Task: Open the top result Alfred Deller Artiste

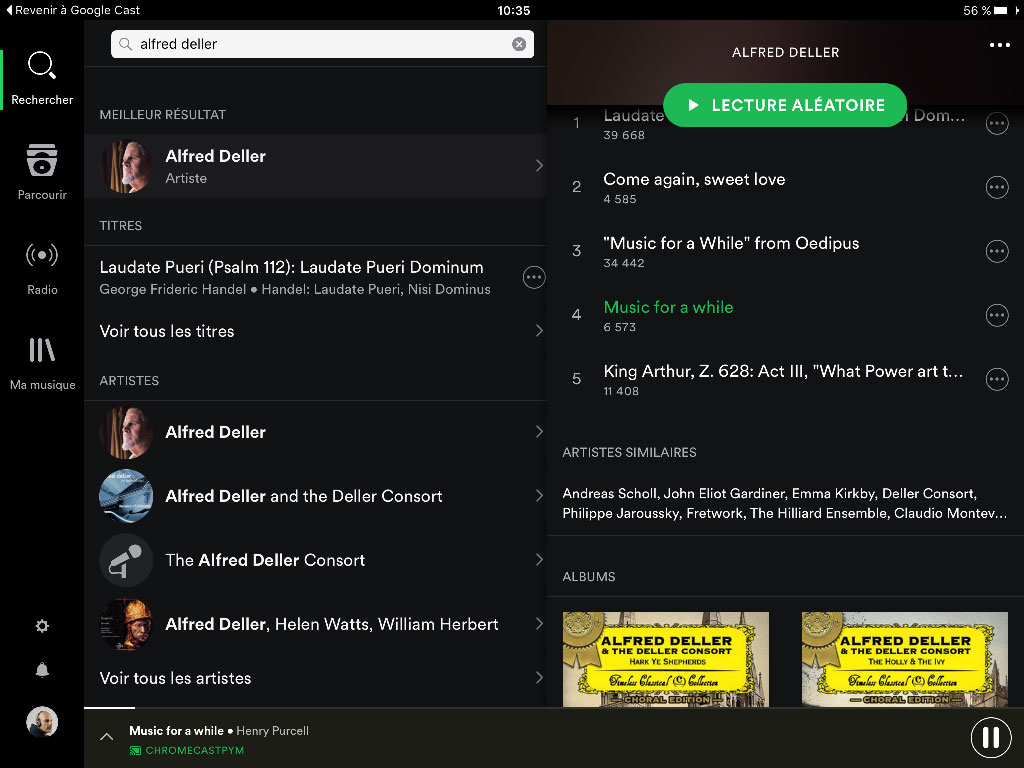Action: [x=315, y=166]
